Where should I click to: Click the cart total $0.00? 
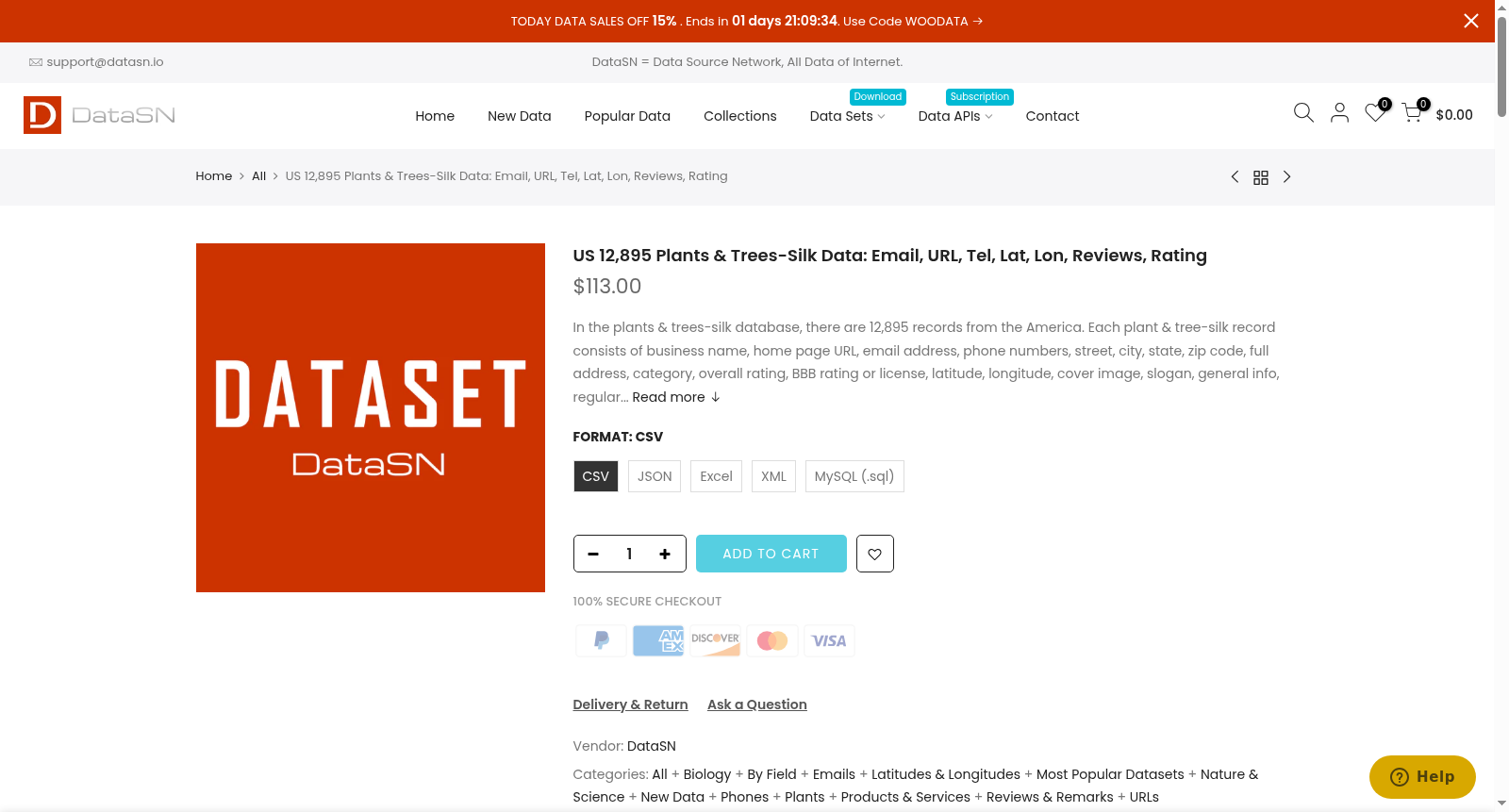click(1454, 115)
